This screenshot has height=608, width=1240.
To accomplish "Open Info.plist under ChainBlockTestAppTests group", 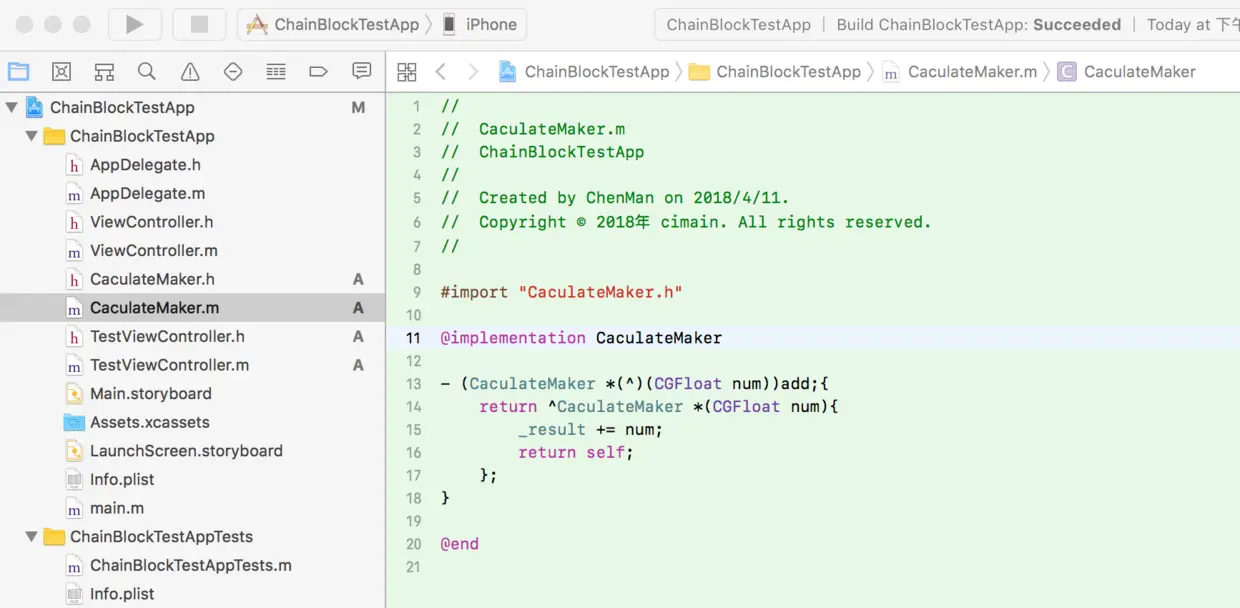I will click(122, 594).
